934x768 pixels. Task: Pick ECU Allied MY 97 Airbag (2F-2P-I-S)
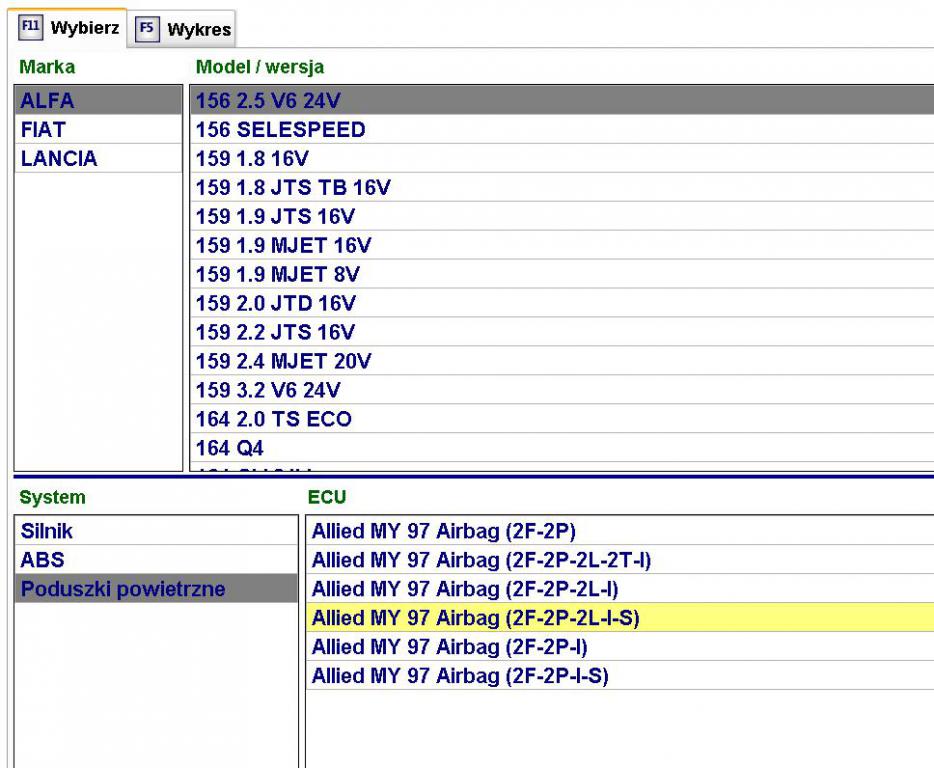coord(620,676)
